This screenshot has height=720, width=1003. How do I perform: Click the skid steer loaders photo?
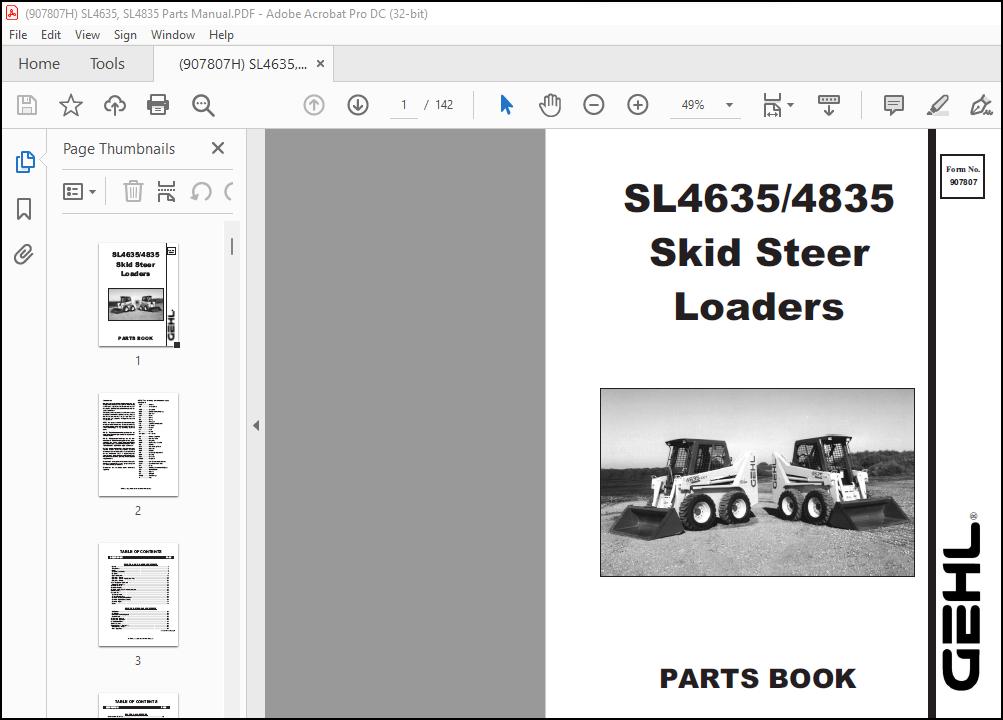click(757, 482)
